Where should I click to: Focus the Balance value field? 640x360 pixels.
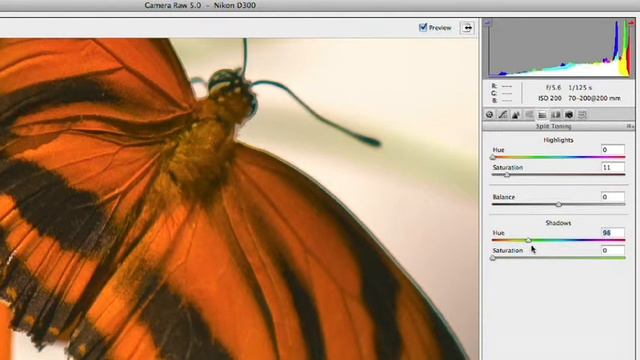613,197
